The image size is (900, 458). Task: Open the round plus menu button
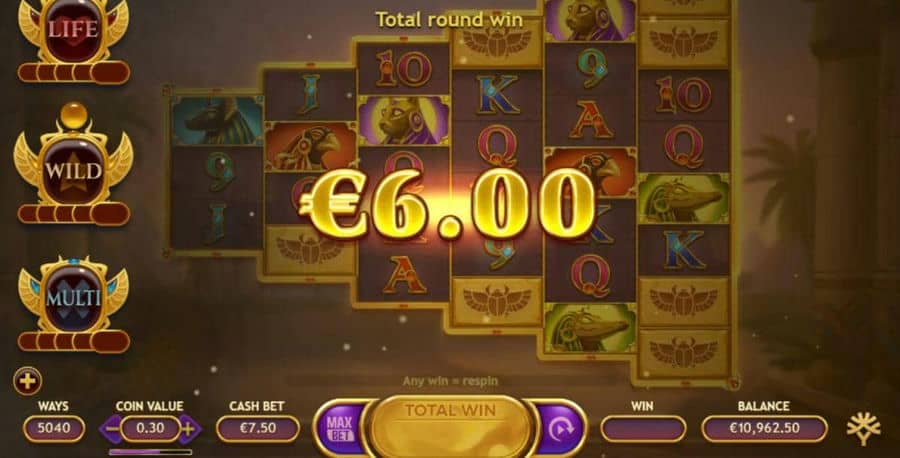28,381
